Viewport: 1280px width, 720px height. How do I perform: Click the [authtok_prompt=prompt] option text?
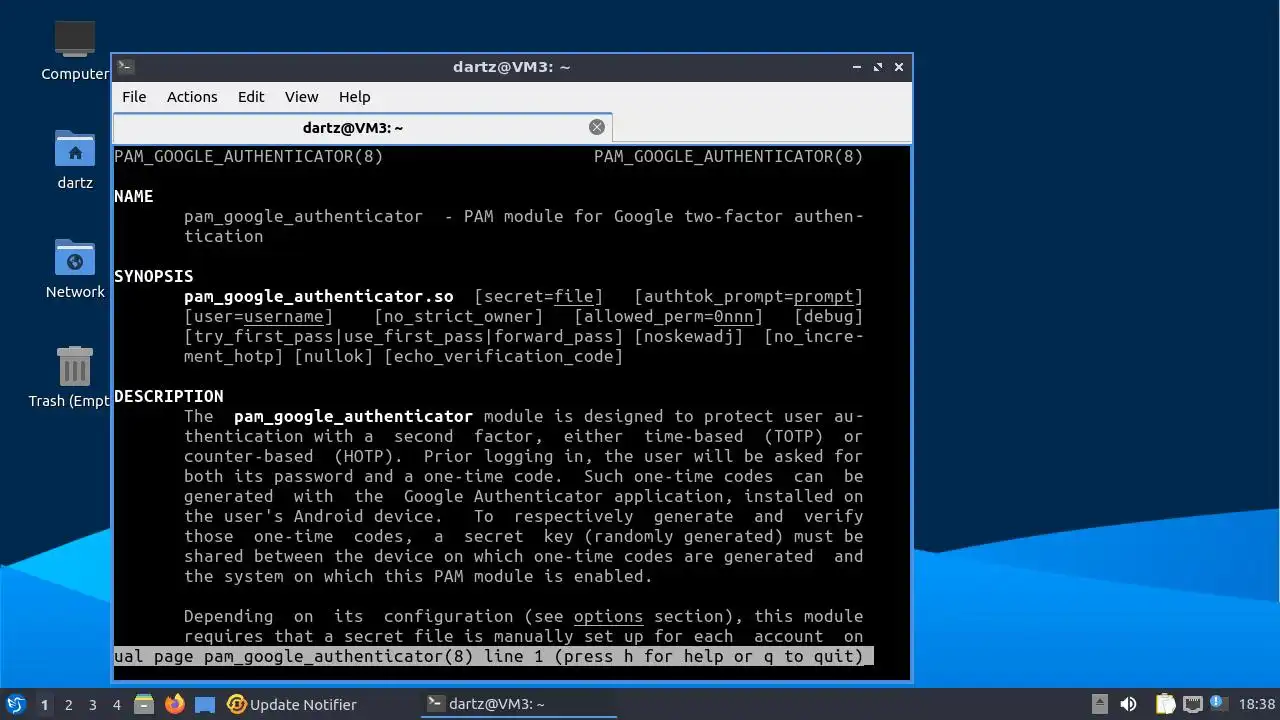749,296
